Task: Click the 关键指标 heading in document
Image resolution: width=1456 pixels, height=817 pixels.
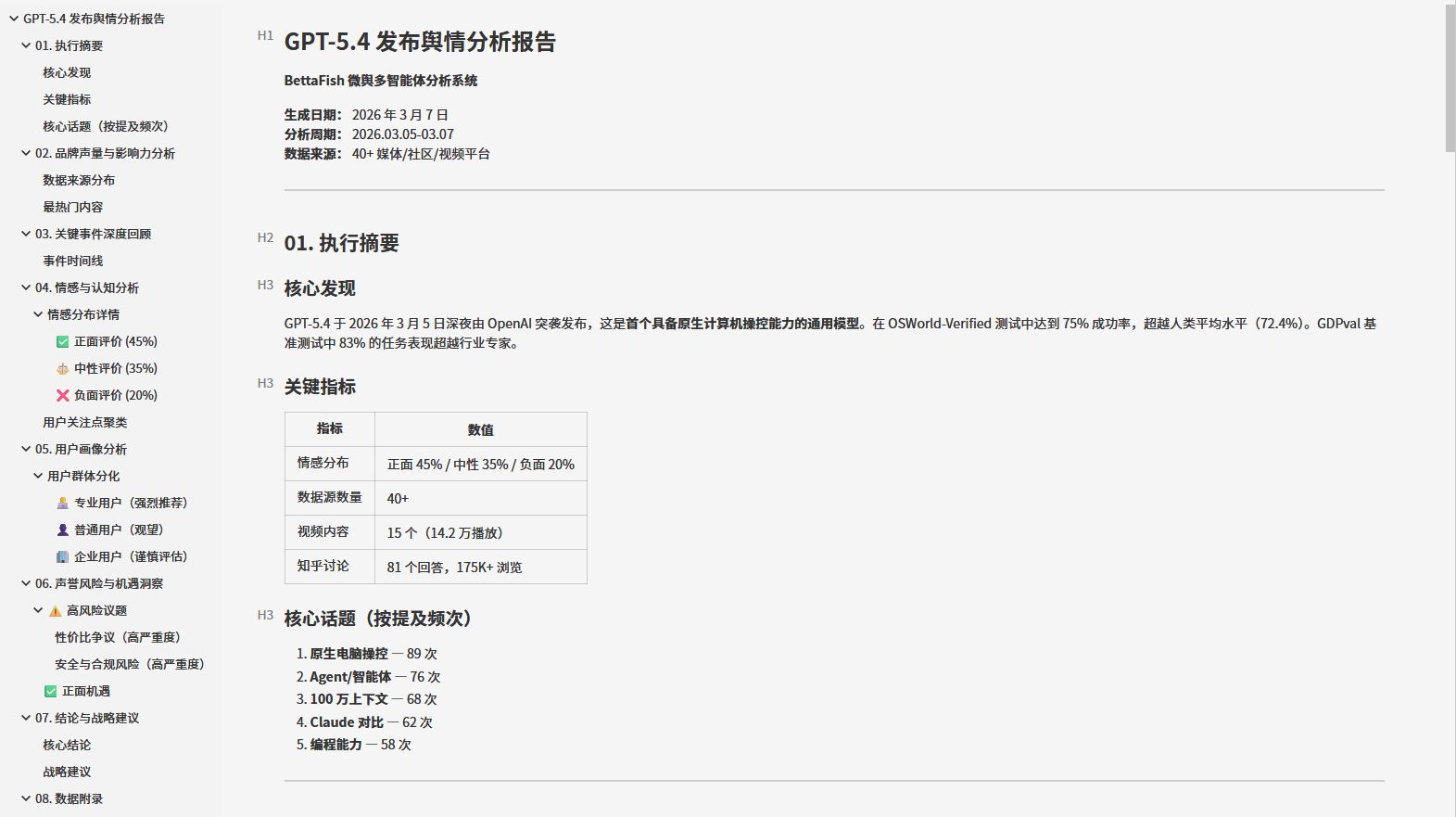Action: click(x=320, y=387)
